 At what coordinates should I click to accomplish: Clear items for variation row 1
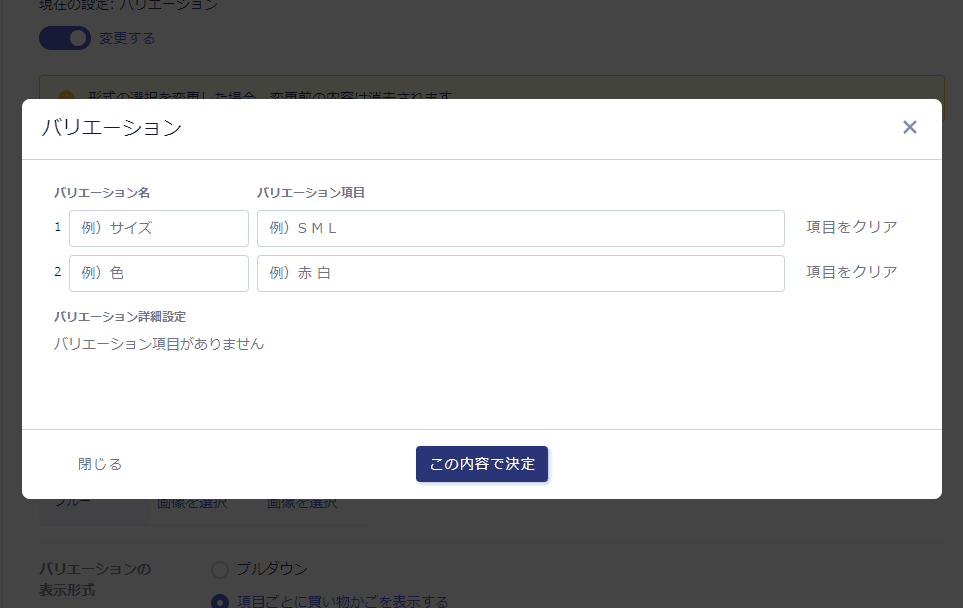tap(852, 227)
